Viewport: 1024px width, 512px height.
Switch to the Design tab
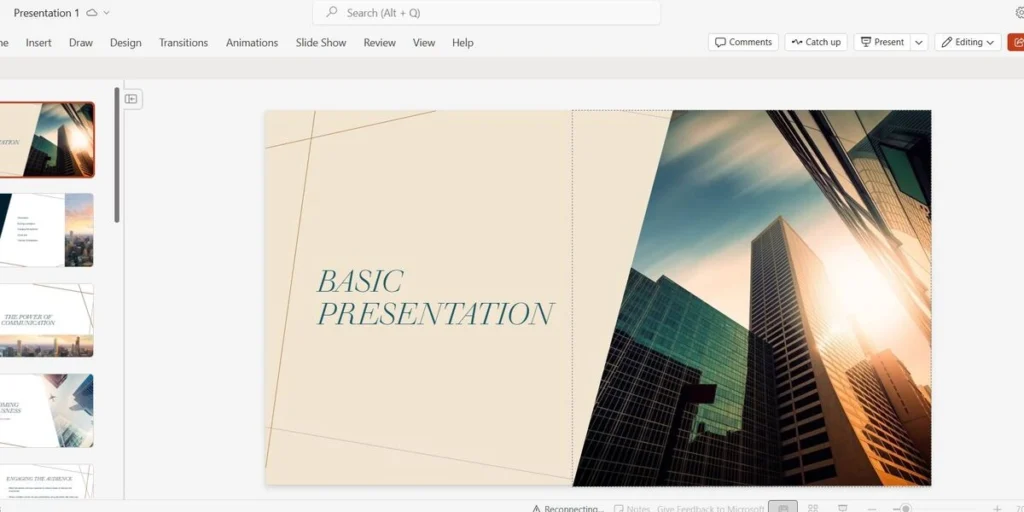(125, 42)
